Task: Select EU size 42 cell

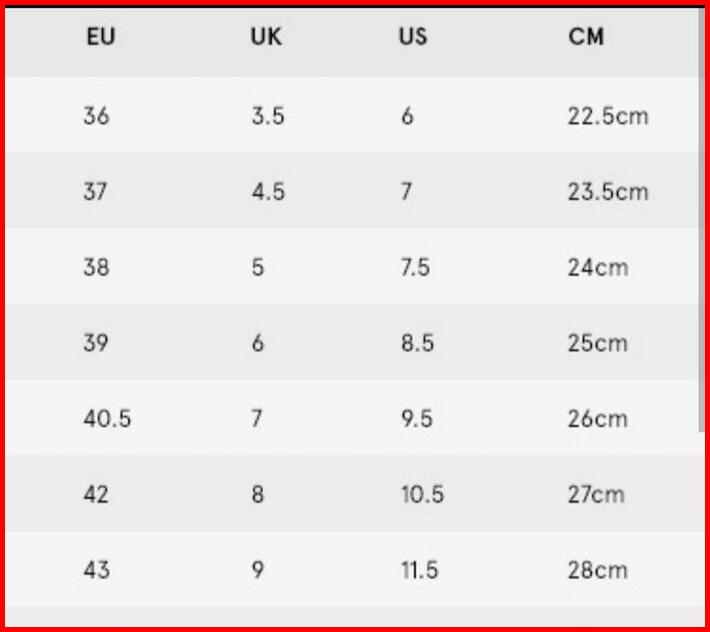Action: (97, 494)
